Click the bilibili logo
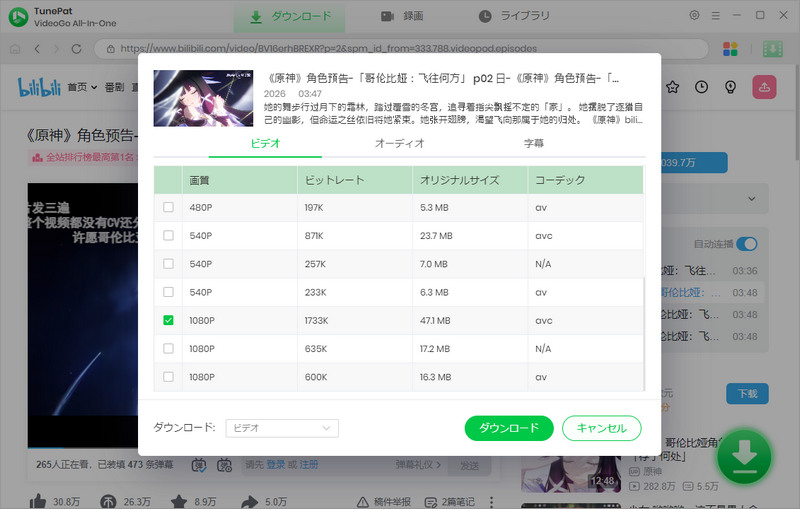Image resolution: width=800 pixels, height=509 pixels. point(39,87)
